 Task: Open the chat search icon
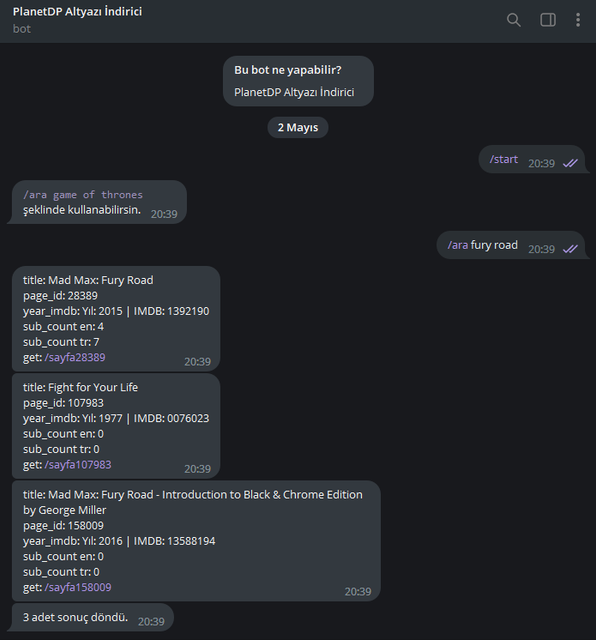[x=513, y=20]
